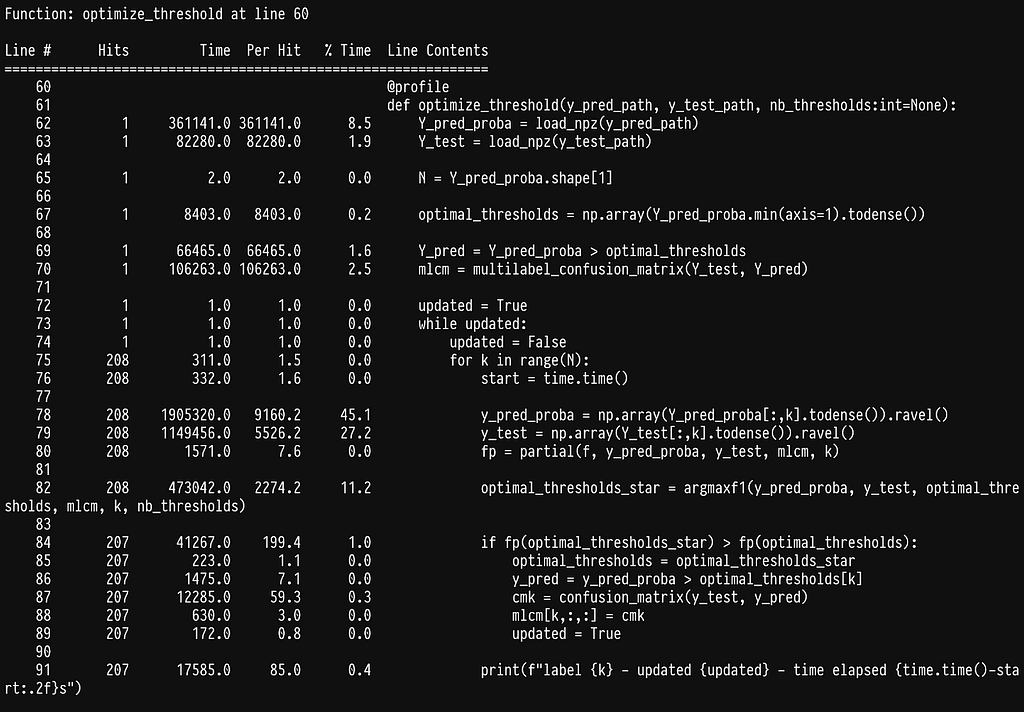The width and height of the screenshot is (1024, 712).
Task: Click the 'Y_test = load_npz(y_test_path)' code line
Action: click(x=535, y=141)
